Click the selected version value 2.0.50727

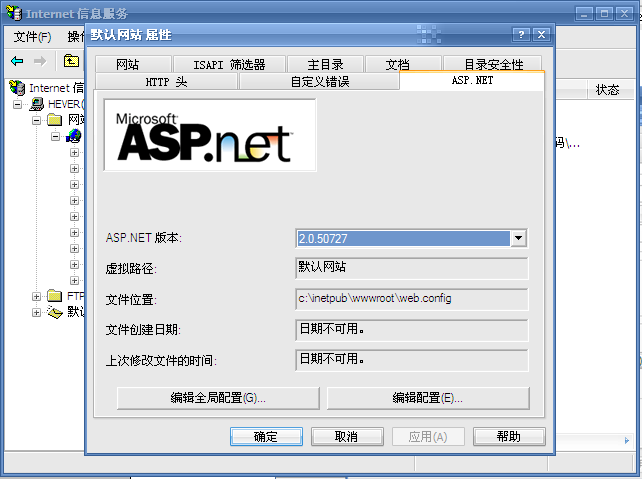(403, 238)
